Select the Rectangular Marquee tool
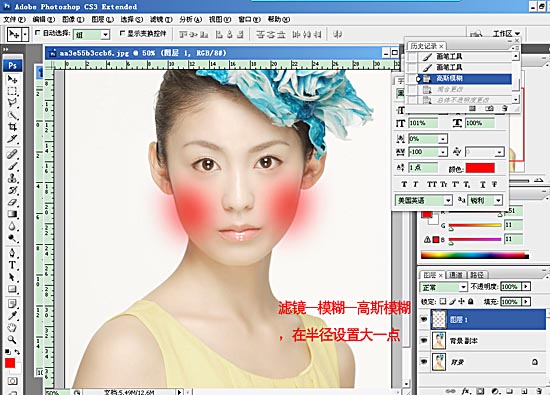This screenshot has height=395, width=550. tap(12, 91)
